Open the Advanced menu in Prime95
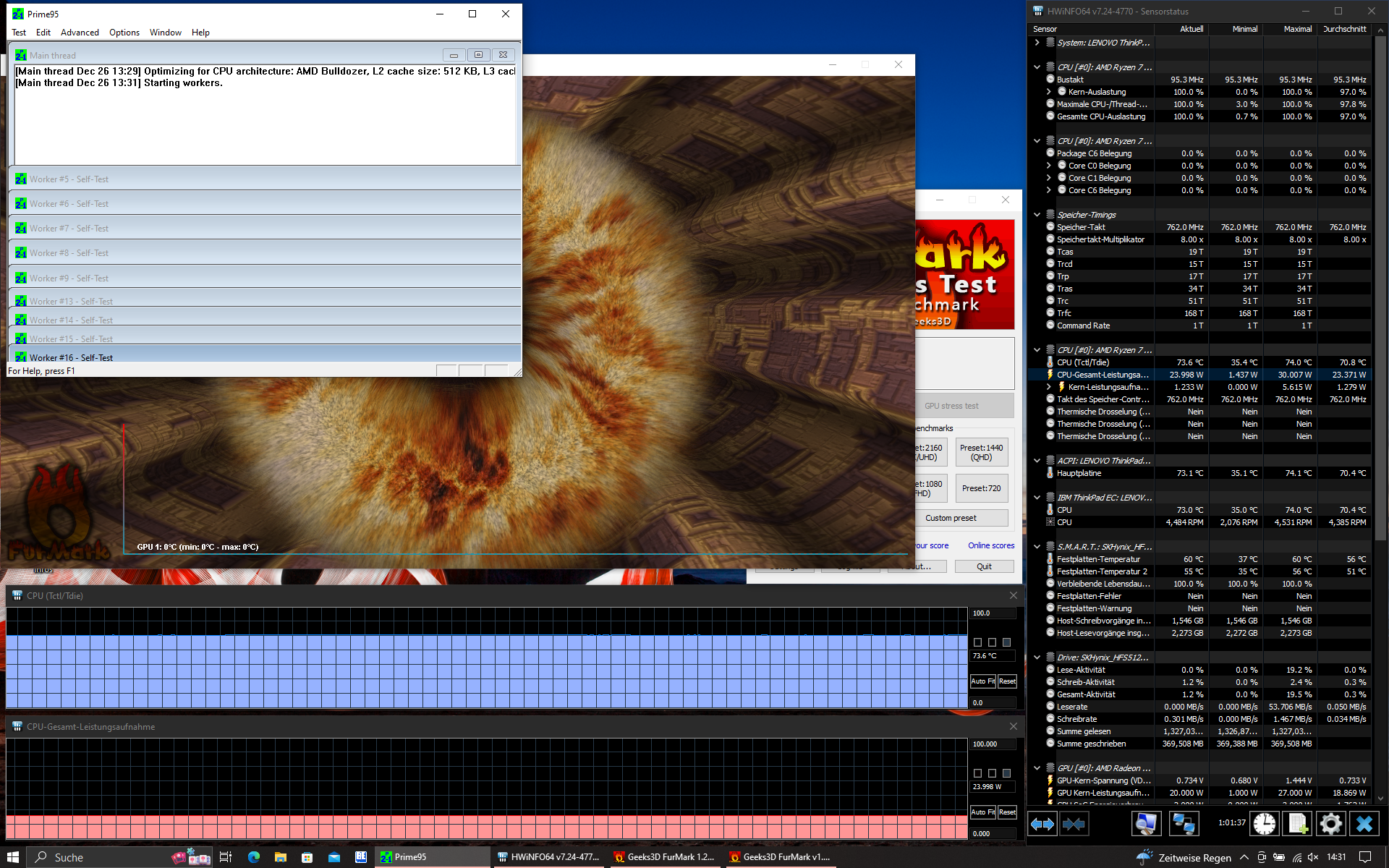The height and width of the screenshot is (868, 1389). coord(80,33)
